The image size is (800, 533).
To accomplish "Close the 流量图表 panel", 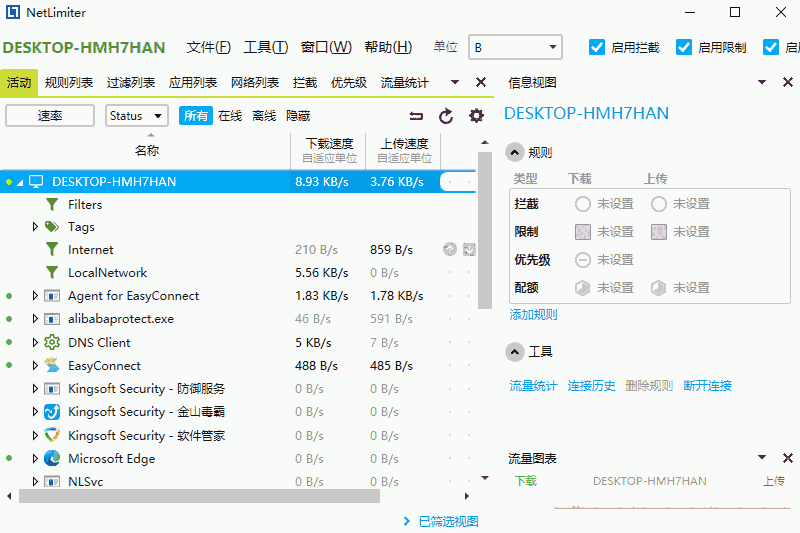I will coord(788,458).
